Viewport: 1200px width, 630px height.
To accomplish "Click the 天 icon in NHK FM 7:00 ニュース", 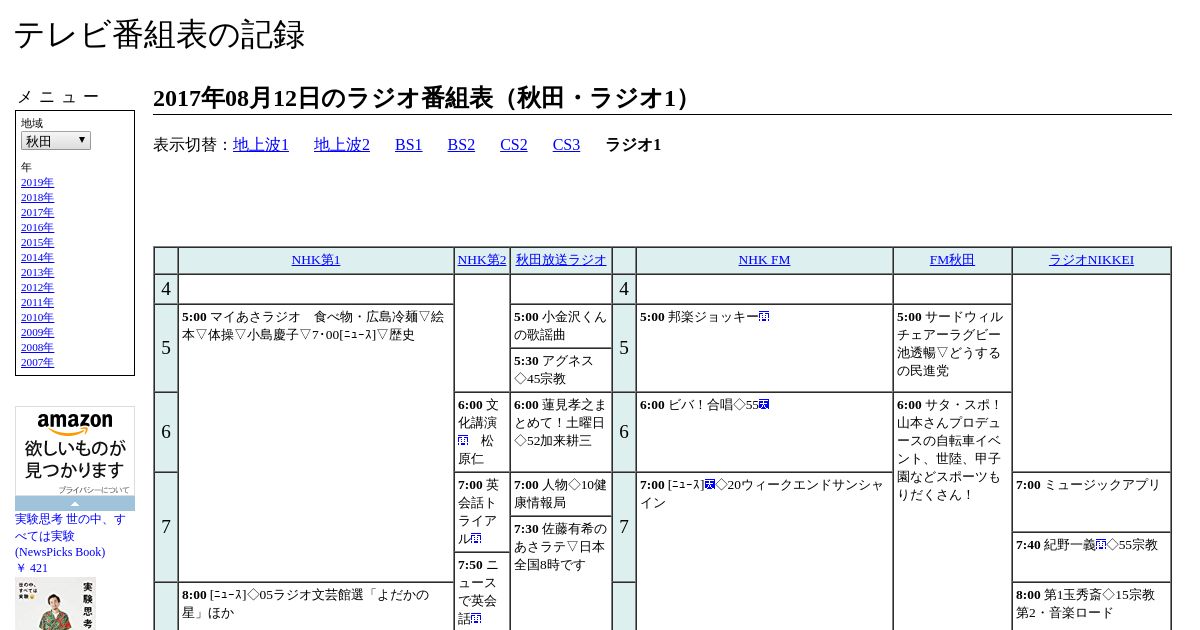I will tap(710, 485).
